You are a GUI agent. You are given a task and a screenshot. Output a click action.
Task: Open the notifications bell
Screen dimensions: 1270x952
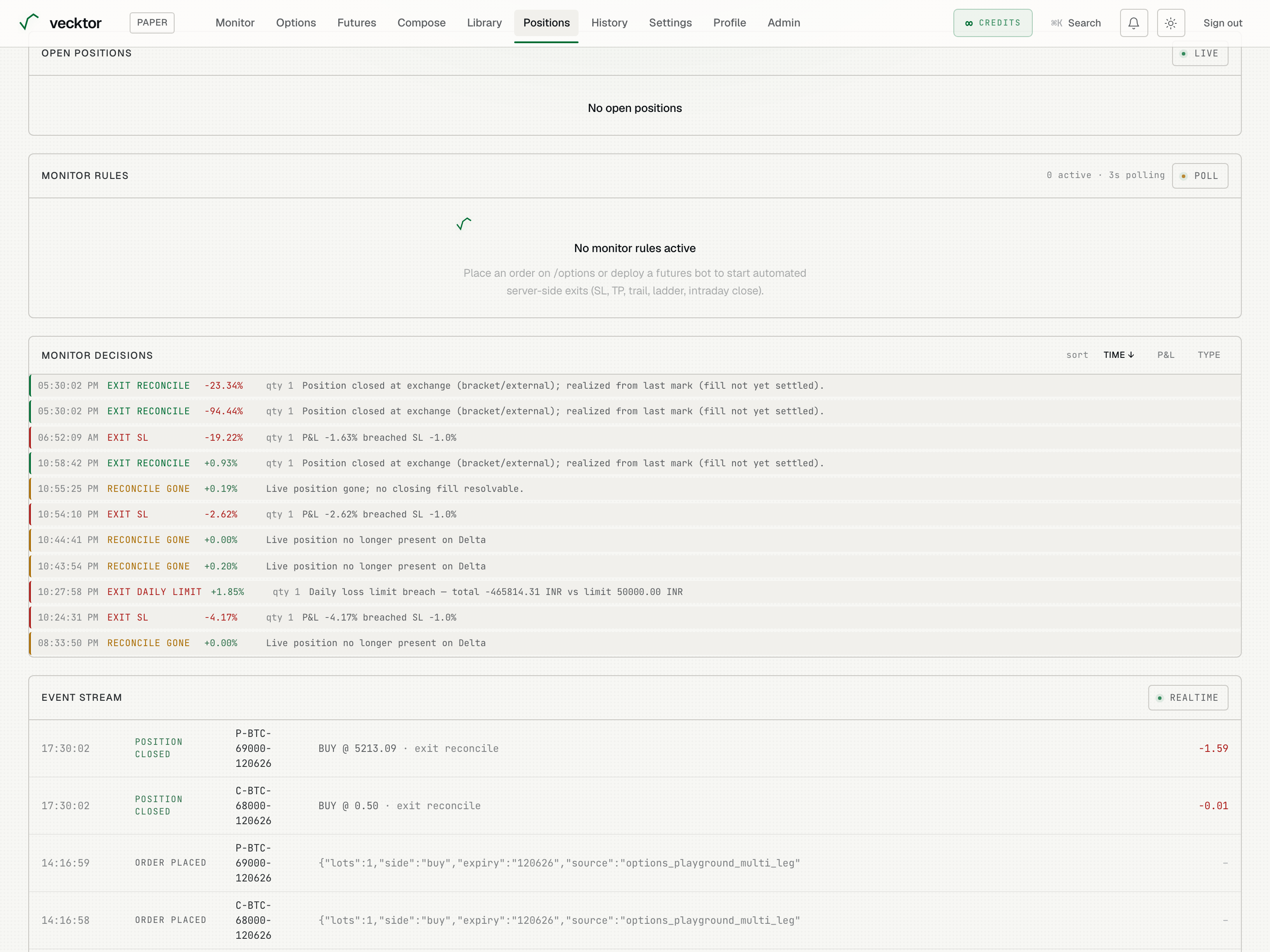click(1133, 23)
